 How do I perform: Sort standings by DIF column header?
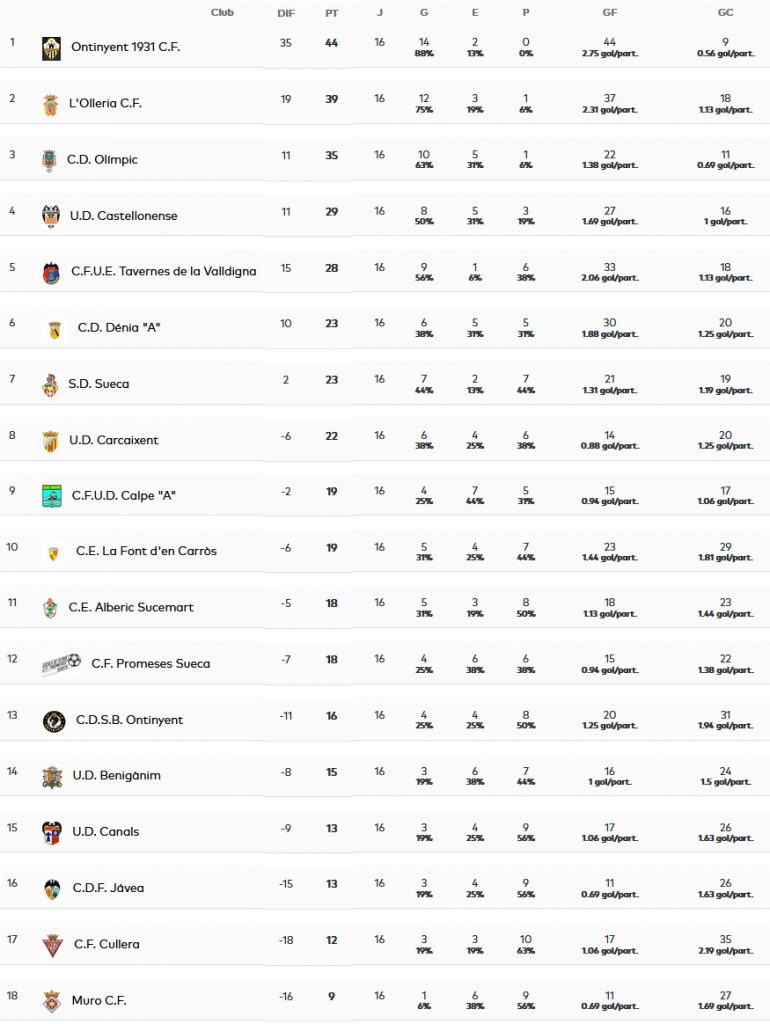click(x=285, y=13)
